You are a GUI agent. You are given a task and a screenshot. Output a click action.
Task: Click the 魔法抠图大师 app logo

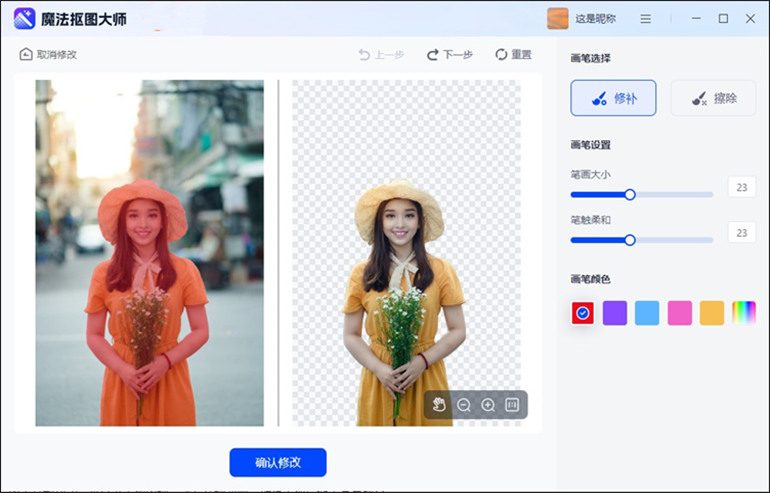click(25, 19)
